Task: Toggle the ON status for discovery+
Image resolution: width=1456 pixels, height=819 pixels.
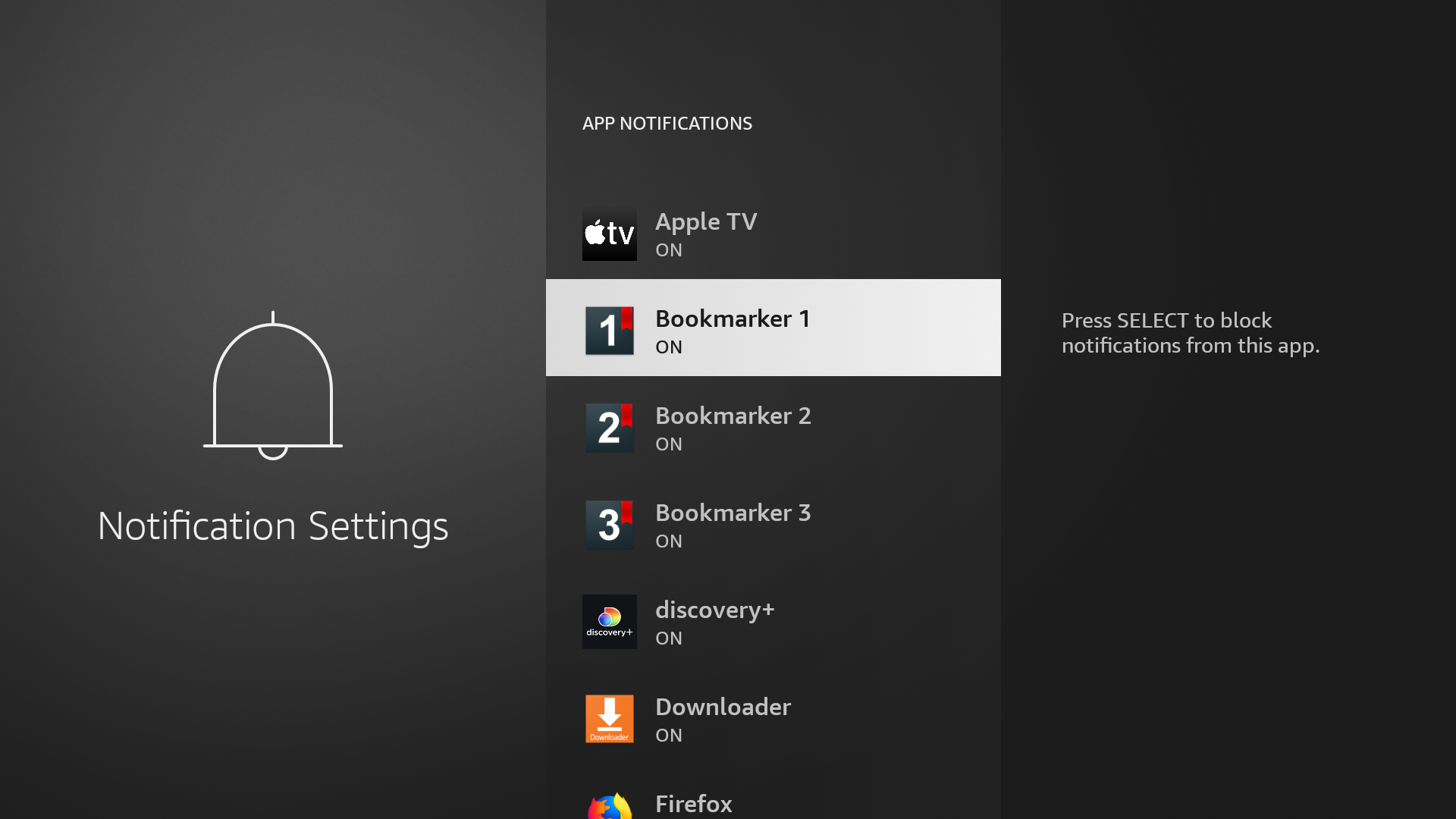Action: point(669,639)
